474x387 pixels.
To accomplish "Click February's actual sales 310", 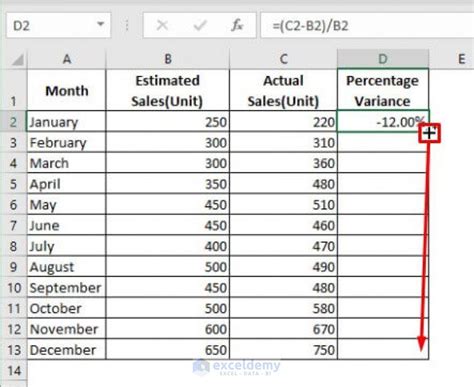I will pyautogui.click(x=283, y=142).
